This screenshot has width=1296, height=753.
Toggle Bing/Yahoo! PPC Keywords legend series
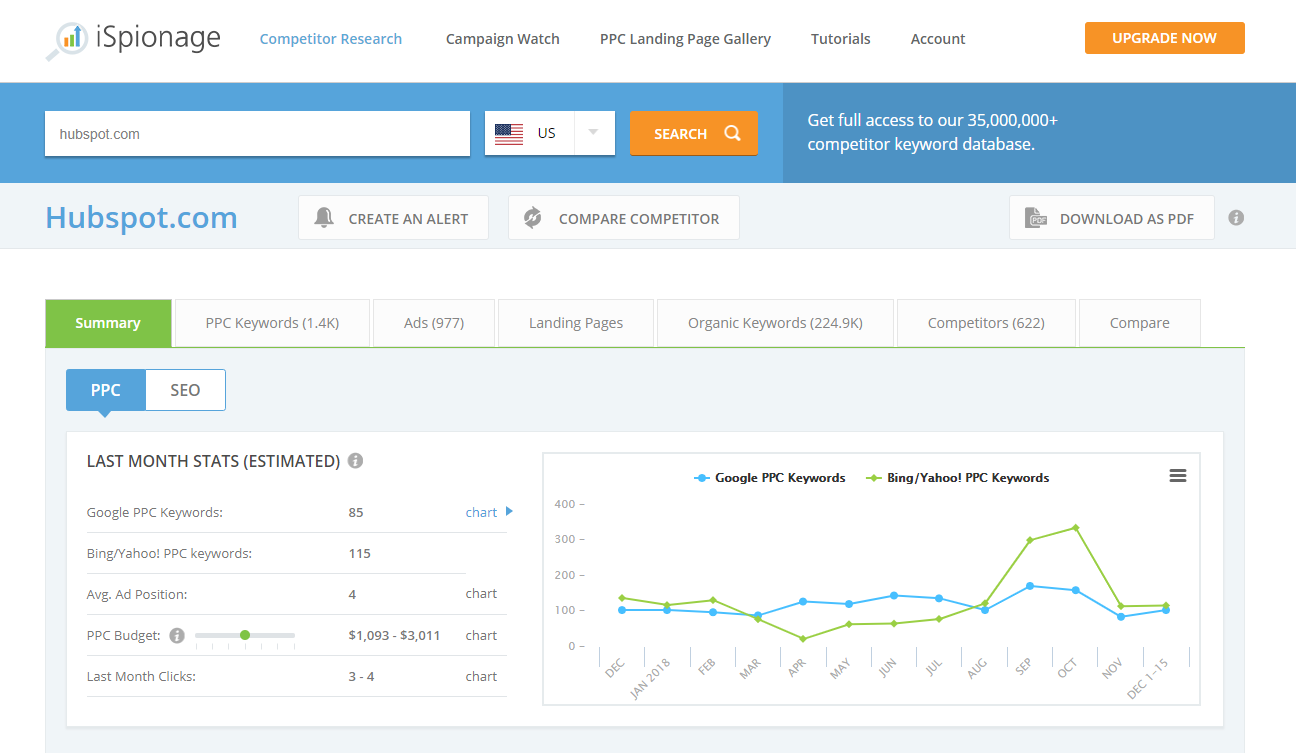pyautogui.click(x=958, y=478)
